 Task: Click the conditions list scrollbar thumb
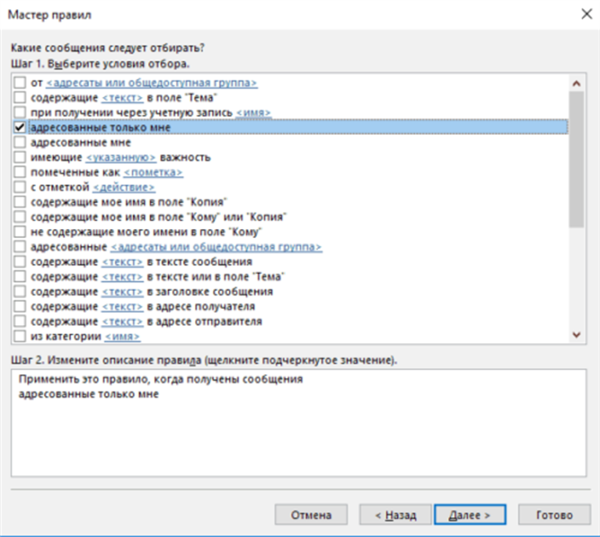point(576,159)
